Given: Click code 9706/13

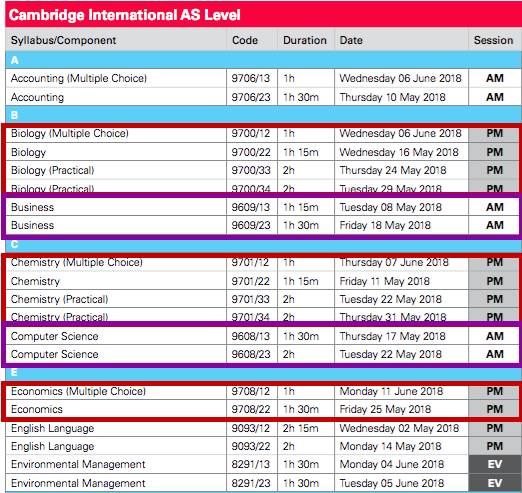Looking at the screenshot, I should pyautogui.click(x=251, y=78).
